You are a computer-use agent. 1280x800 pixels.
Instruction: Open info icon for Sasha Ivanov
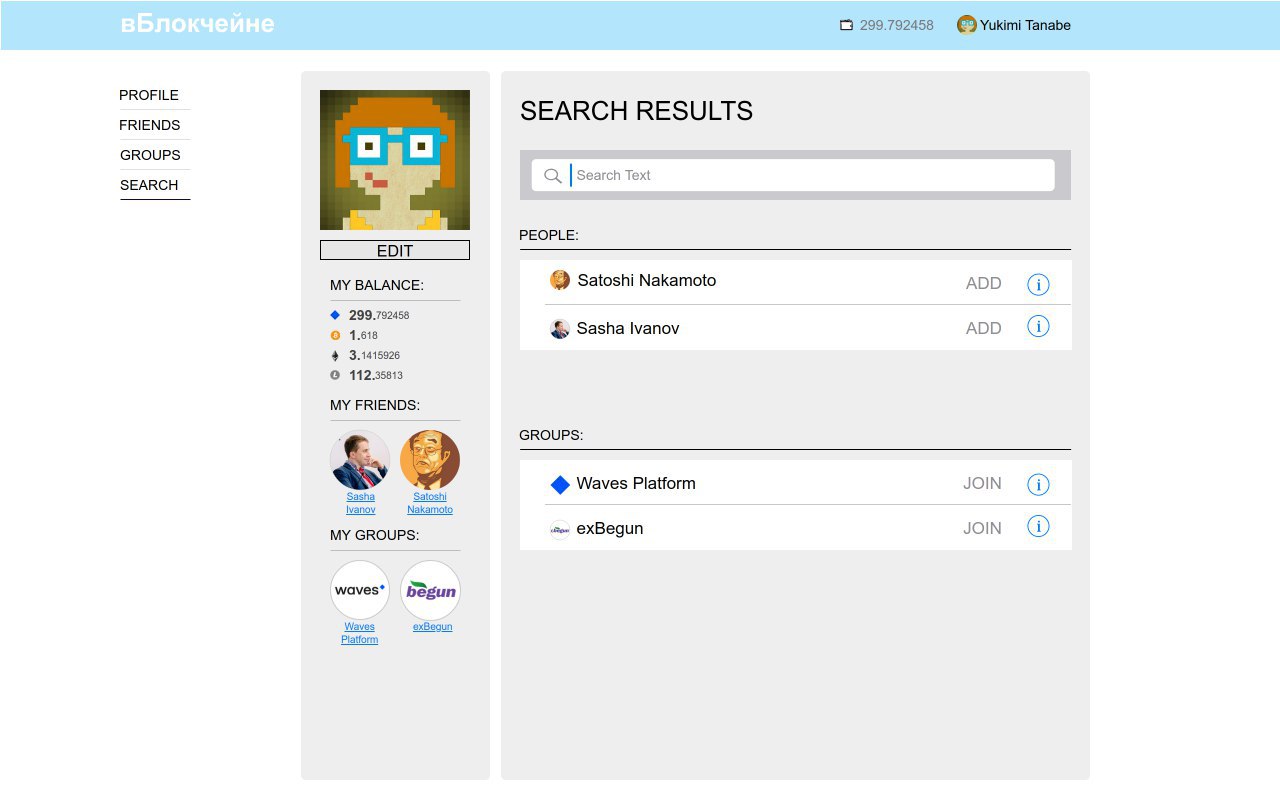point(1038,327)
